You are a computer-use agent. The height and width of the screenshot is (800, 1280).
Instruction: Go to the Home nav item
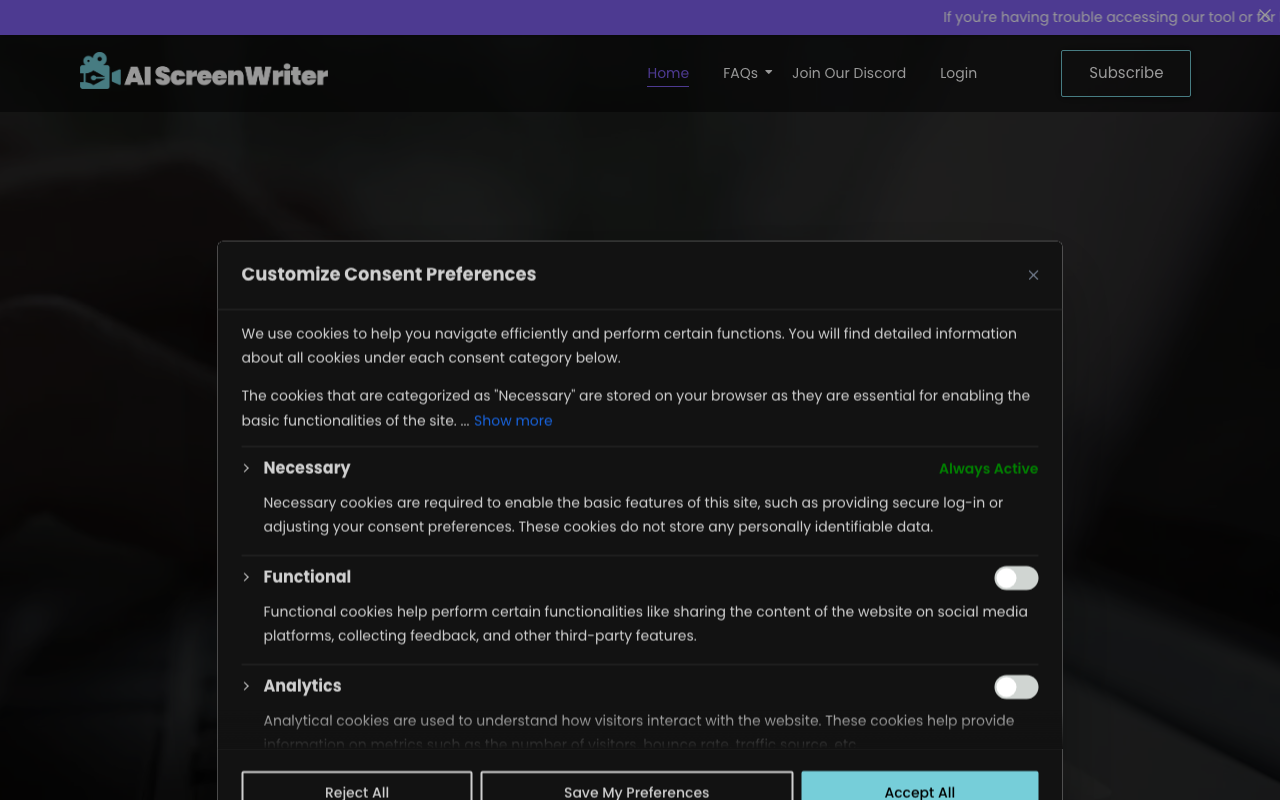click(x=668, y=73)
